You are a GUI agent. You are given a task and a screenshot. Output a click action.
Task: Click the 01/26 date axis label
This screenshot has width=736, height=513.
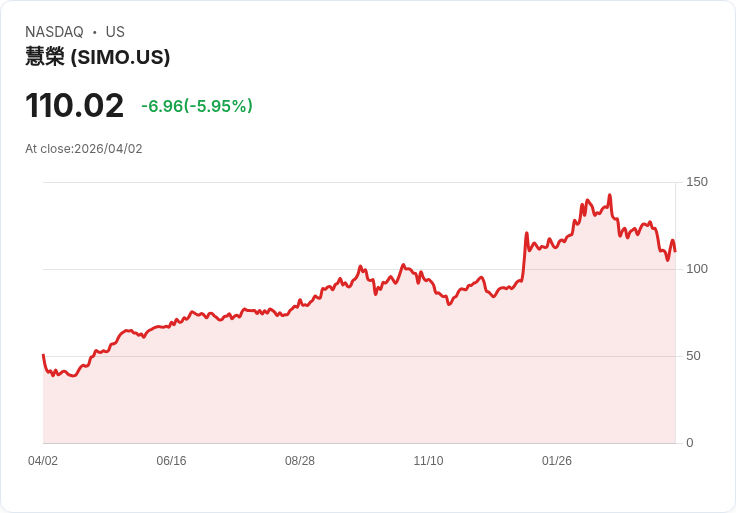point(557,461)
